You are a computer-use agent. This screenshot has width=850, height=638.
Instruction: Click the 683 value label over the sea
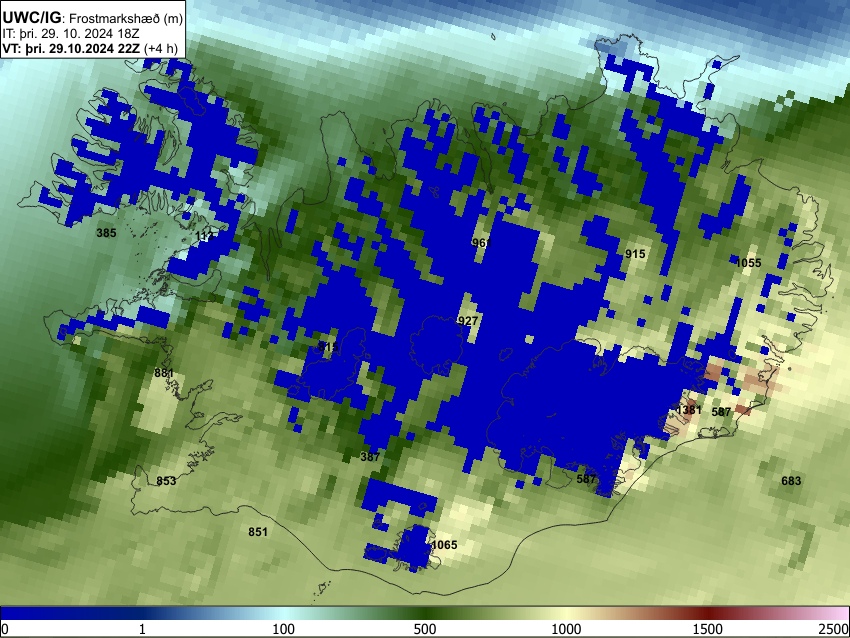791,481
